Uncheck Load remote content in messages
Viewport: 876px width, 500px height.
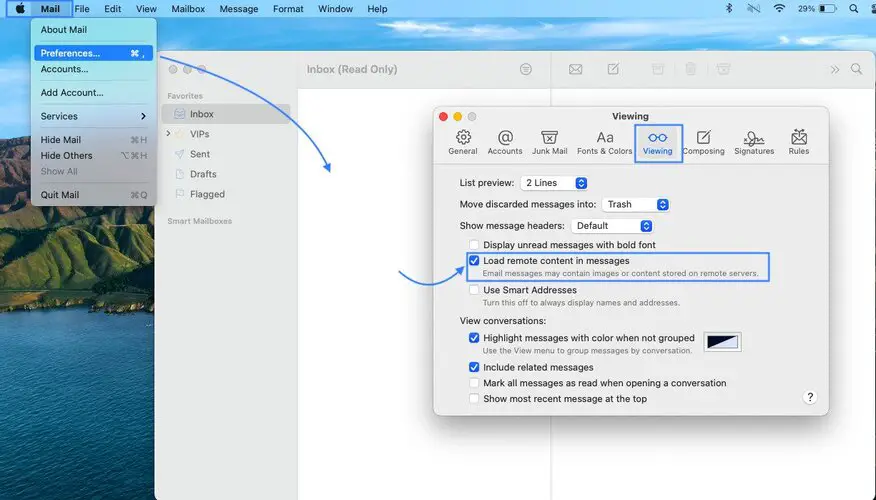click(475, 261)
